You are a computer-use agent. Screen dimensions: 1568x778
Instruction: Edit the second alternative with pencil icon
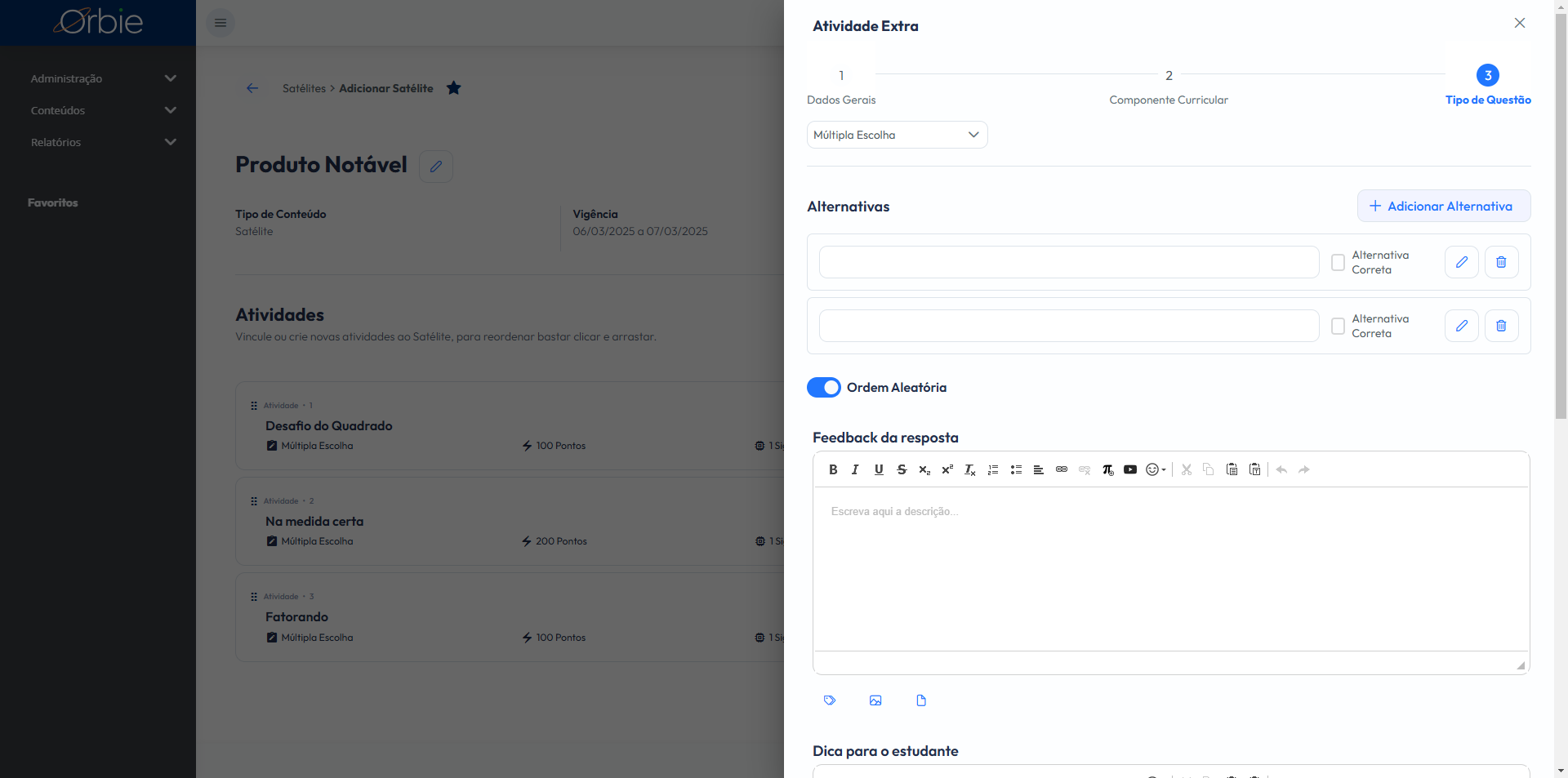1462,326
